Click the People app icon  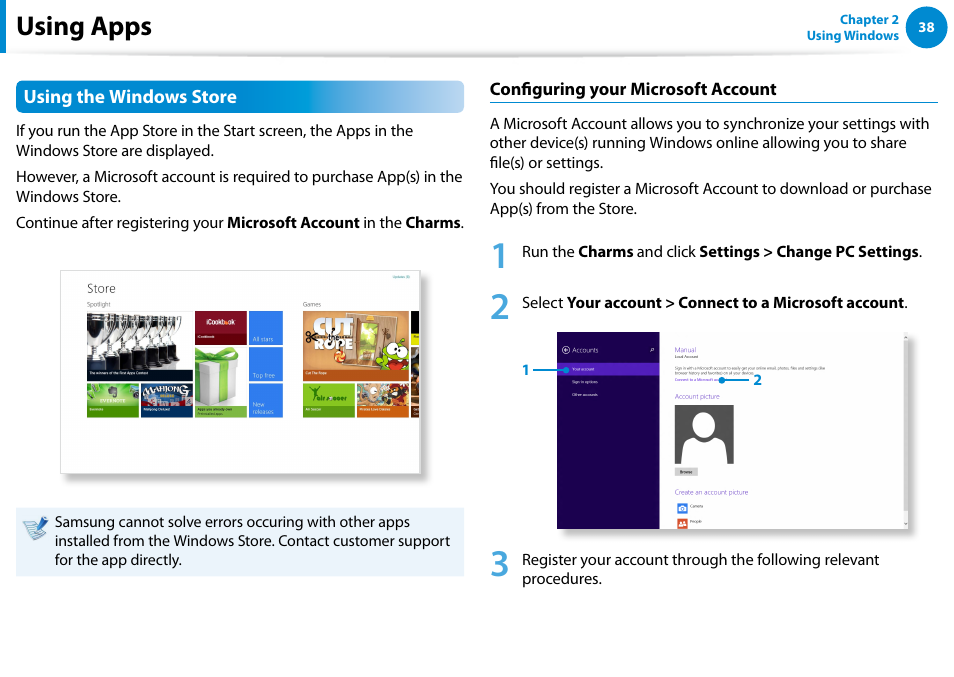(682, 523)
